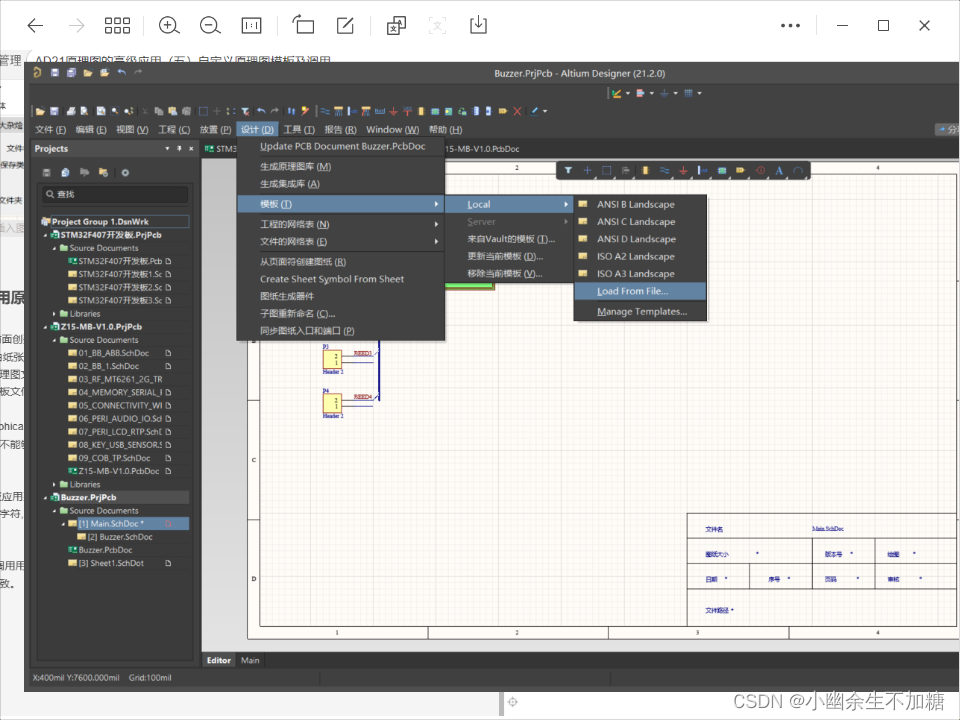Open the 文件 (F) menu
This screenshot has height=720, width=960.
[50, 130]
